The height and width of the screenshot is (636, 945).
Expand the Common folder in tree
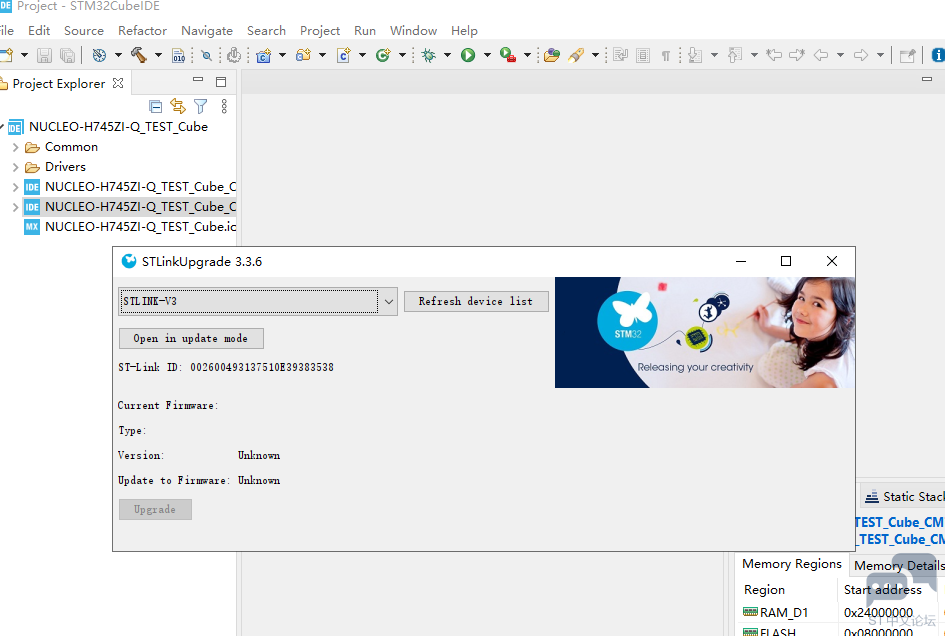tap(15, 147)
